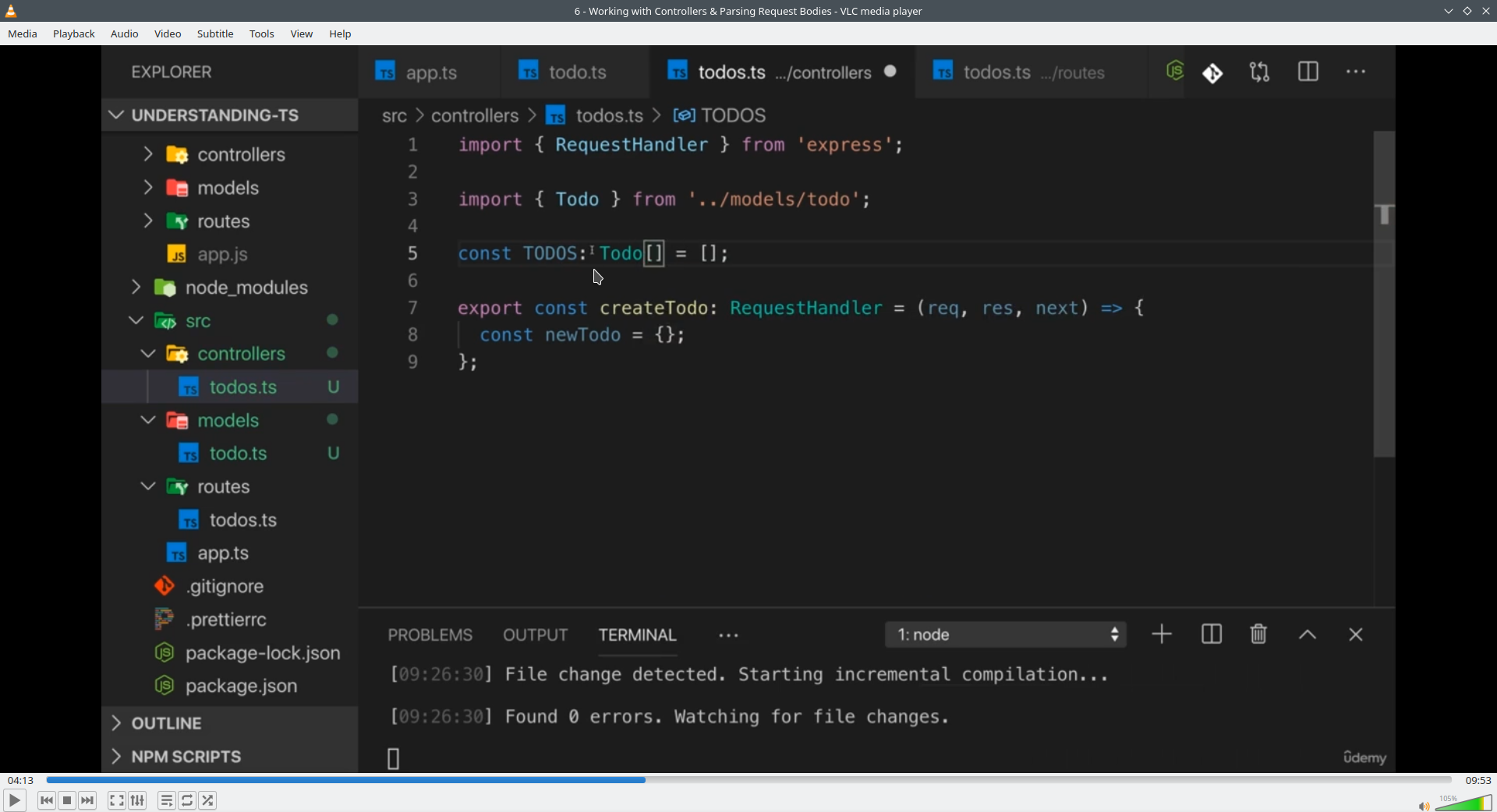Viewport: 1497px width, 812px height.
Task: Select package.json in the Explorer
Action: tap(242, 687)
